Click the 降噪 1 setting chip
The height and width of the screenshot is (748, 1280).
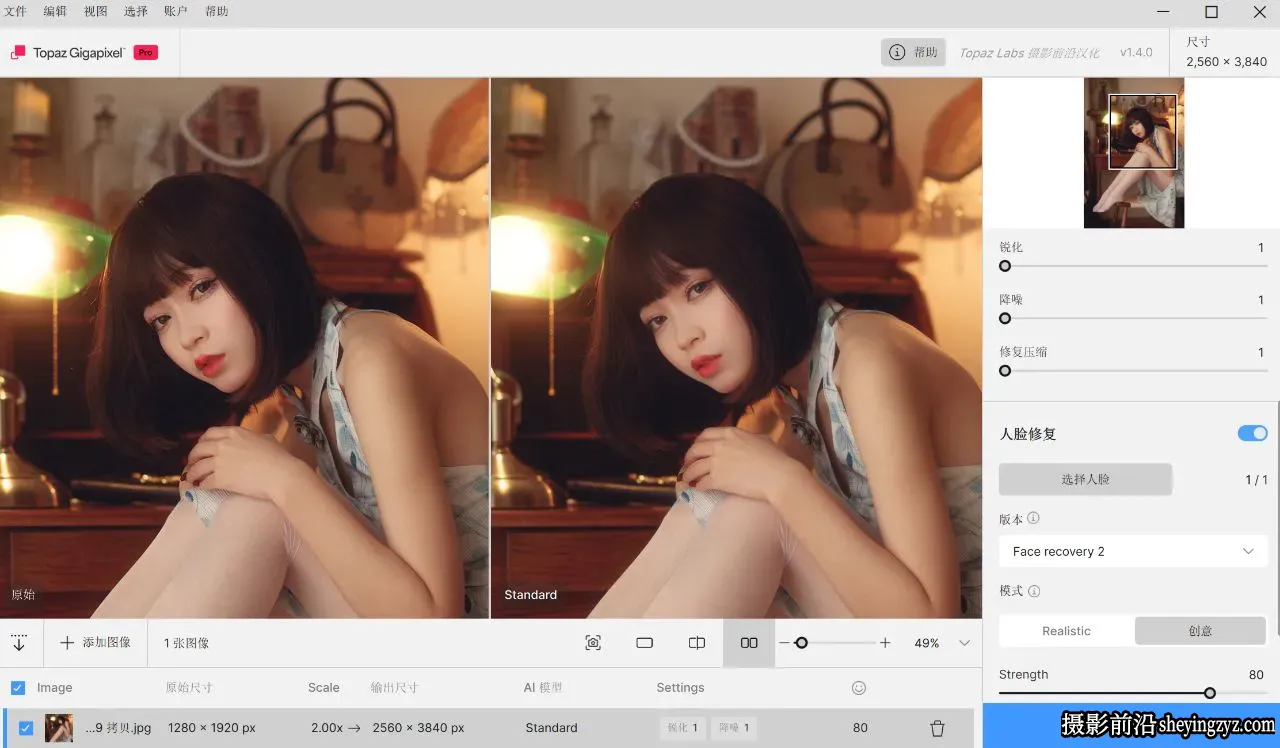pos(733,728)
